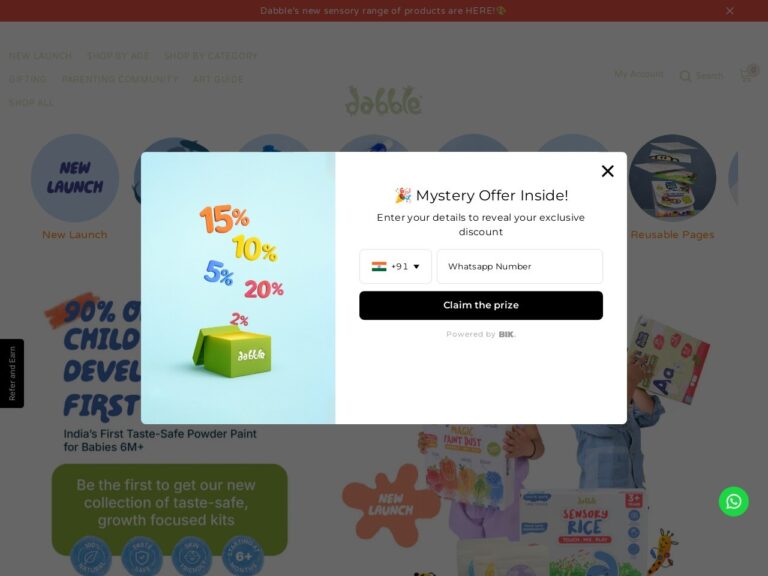Viewport: 768px width, 576px height.
Task: Select the New Launch category circle
Action: click(x=74, y=178)
